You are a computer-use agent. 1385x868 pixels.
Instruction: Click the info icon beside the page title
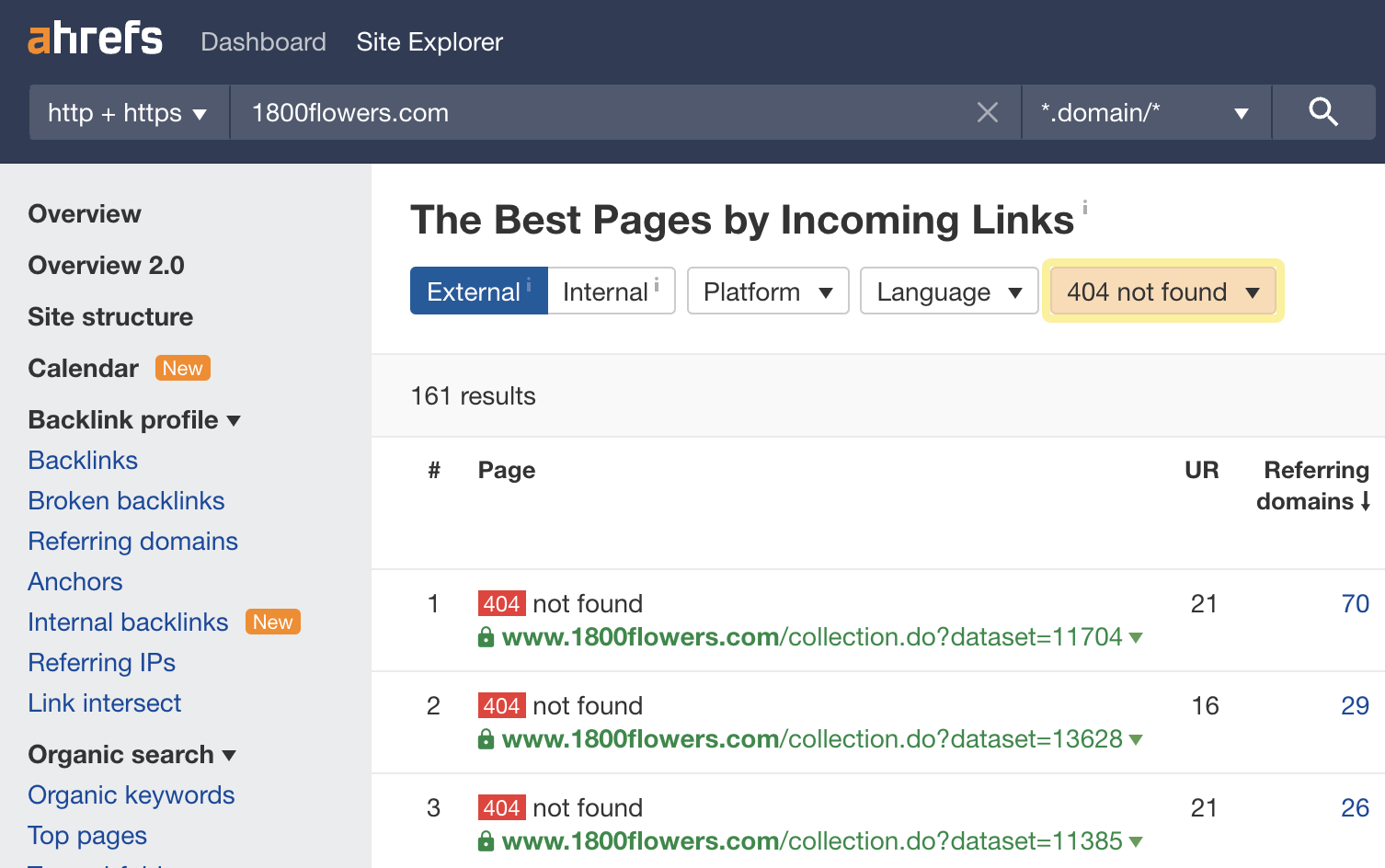[x=1085, y=210]
